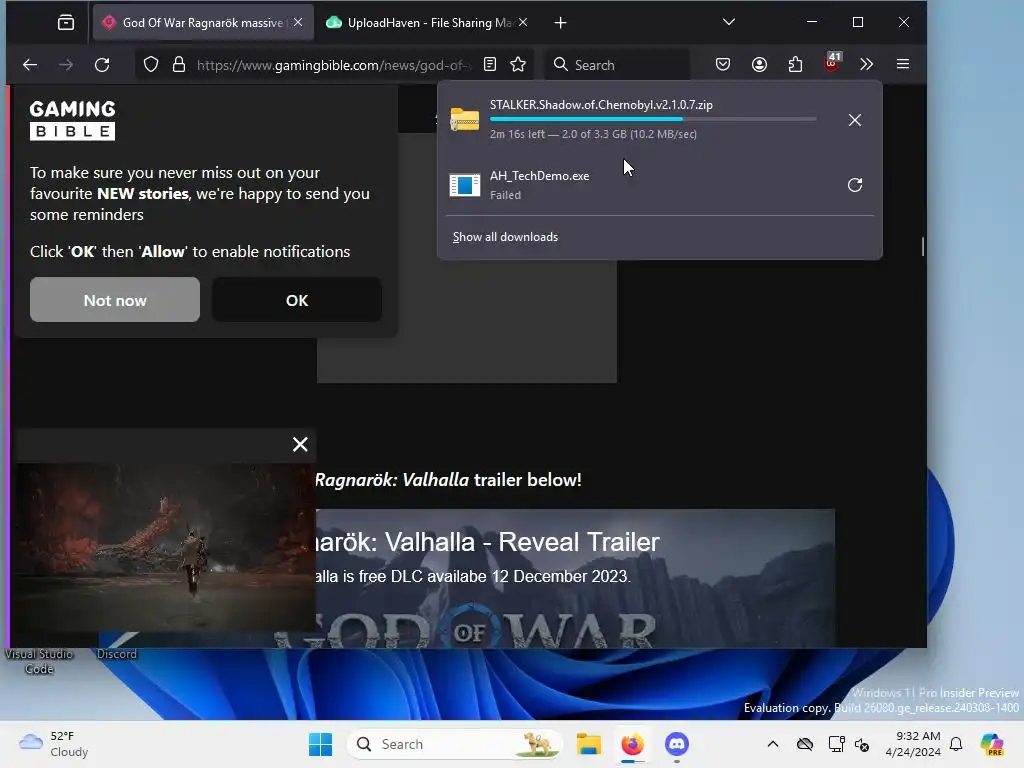Select the Discord desktop shortcut
Screen dimensions: 1024x768
click(x=117, y=654)
